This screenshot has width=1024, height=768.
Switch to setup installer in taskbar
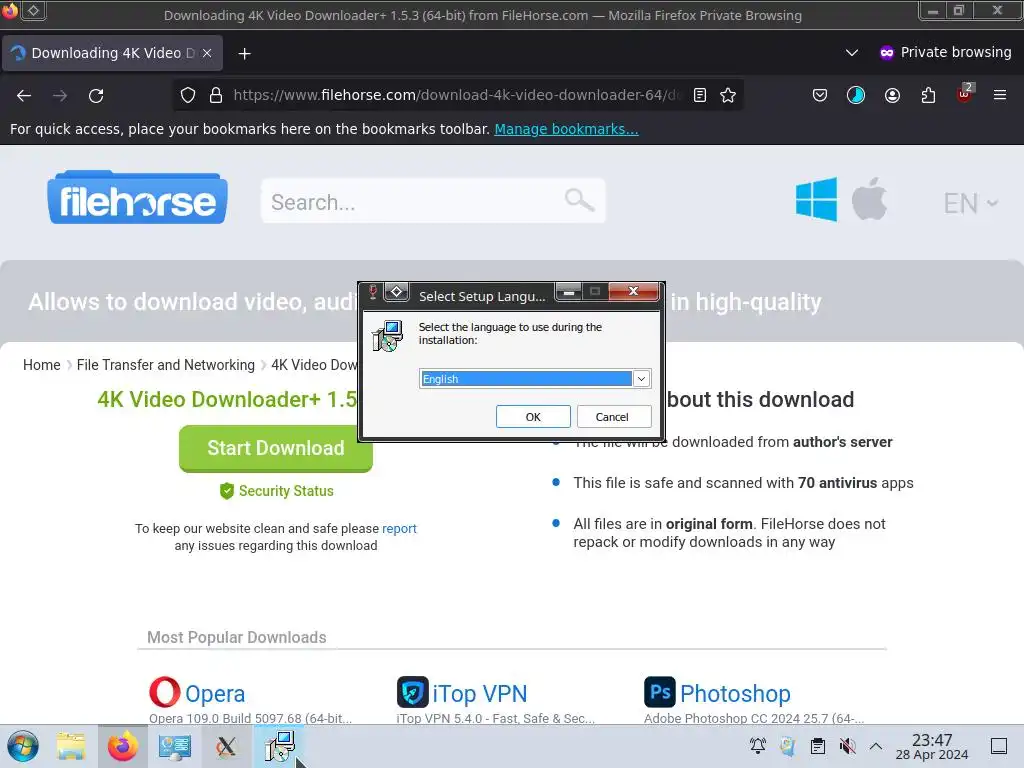pyautogui.click(x=279, y=746)
